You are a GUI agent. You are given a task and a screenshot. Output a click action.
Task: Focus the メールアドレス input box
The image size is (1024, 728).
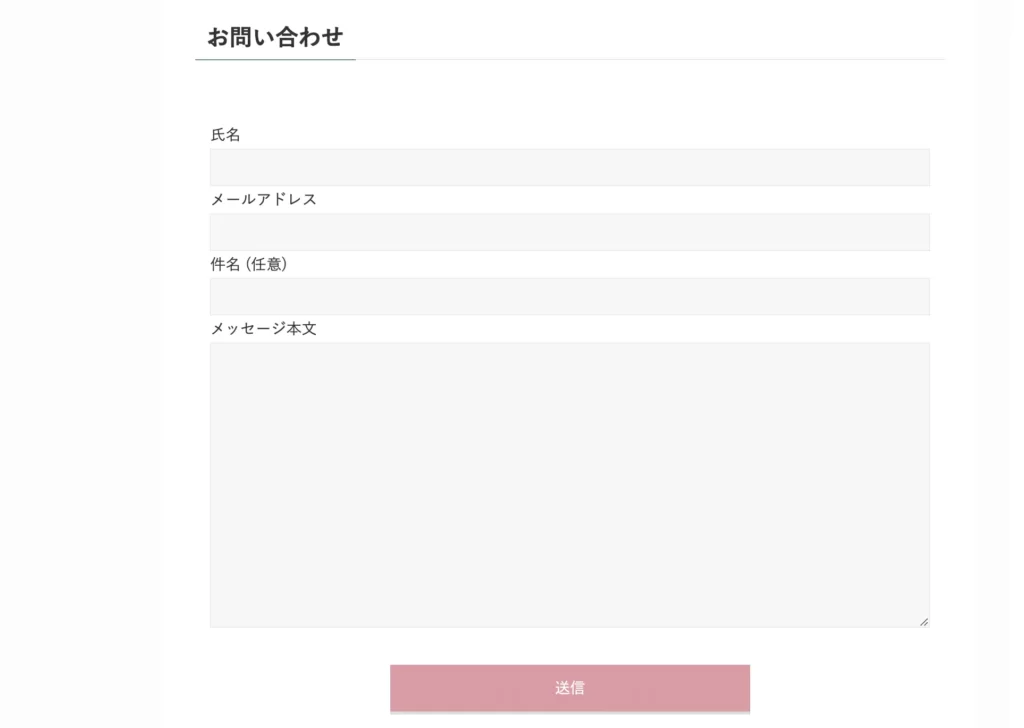pos(569,232)
